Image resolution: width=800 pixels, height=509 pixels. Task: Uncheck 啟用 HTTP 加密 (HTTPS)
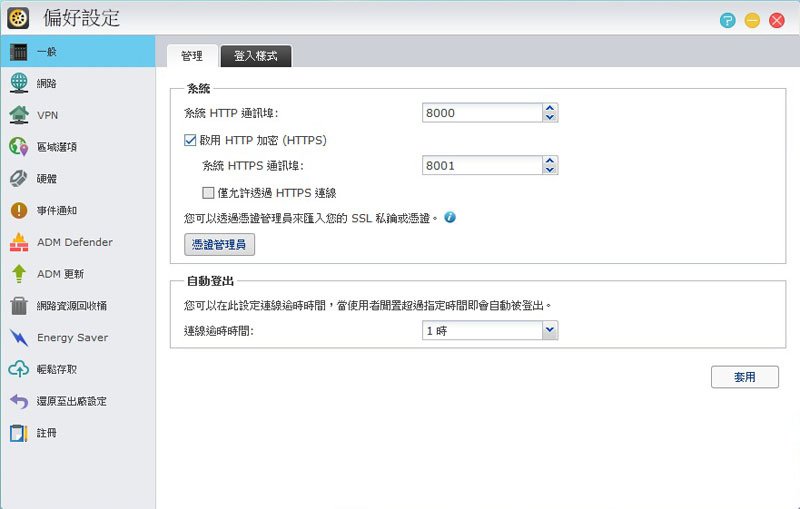[x=190, y=140]
